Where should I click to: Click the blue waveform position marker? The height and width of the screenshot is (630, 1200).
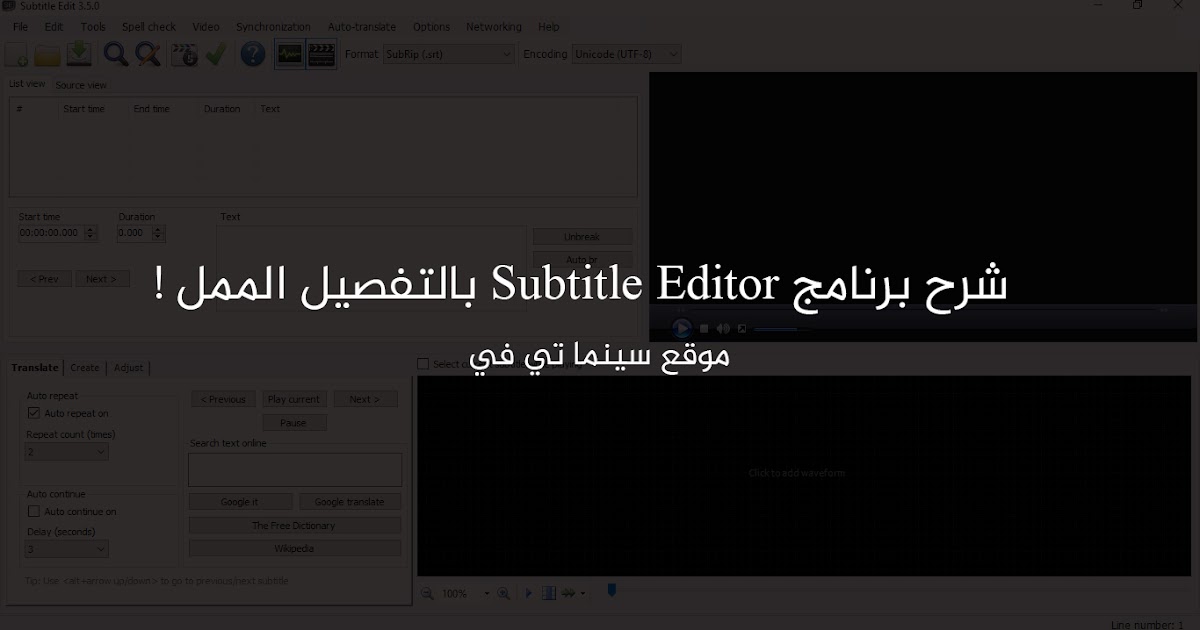(x=612, y=591)
